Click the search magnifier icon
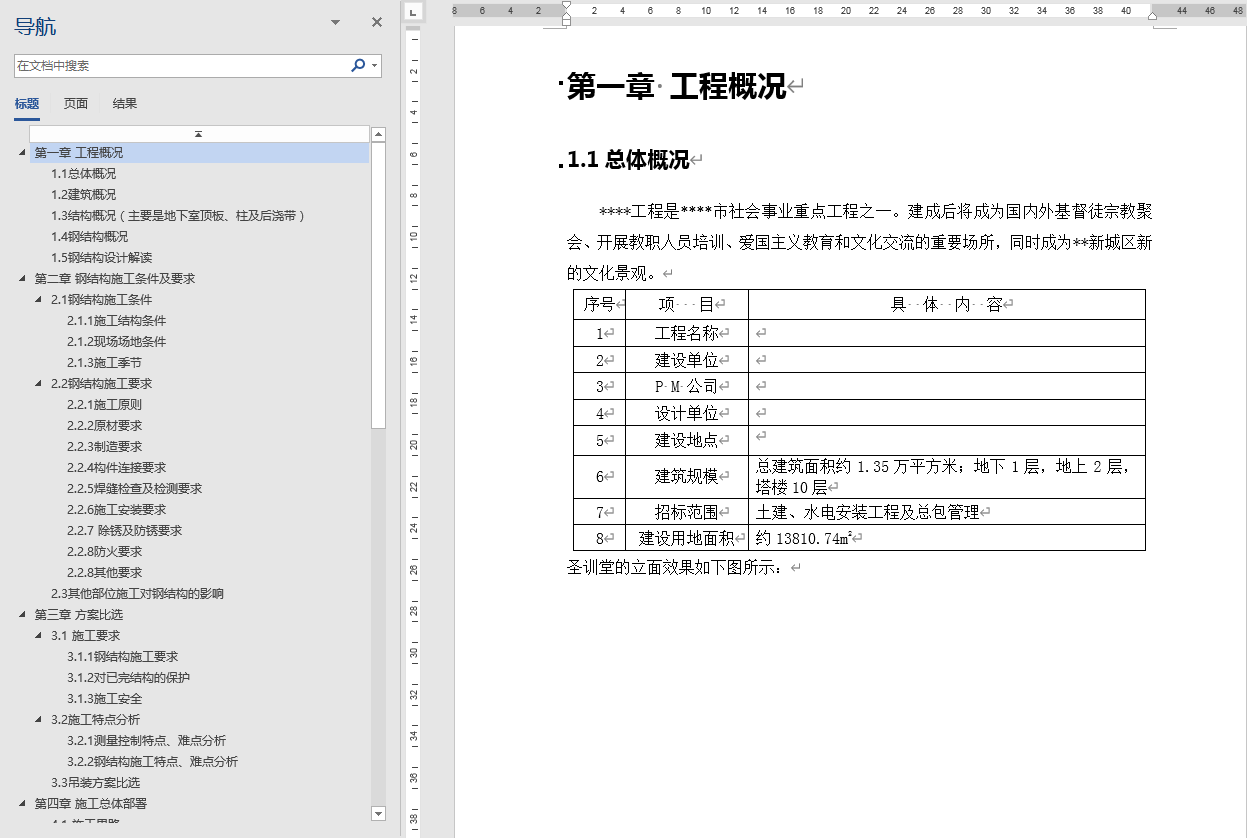This screenshot has width=1247, height=838. point(358,65)
